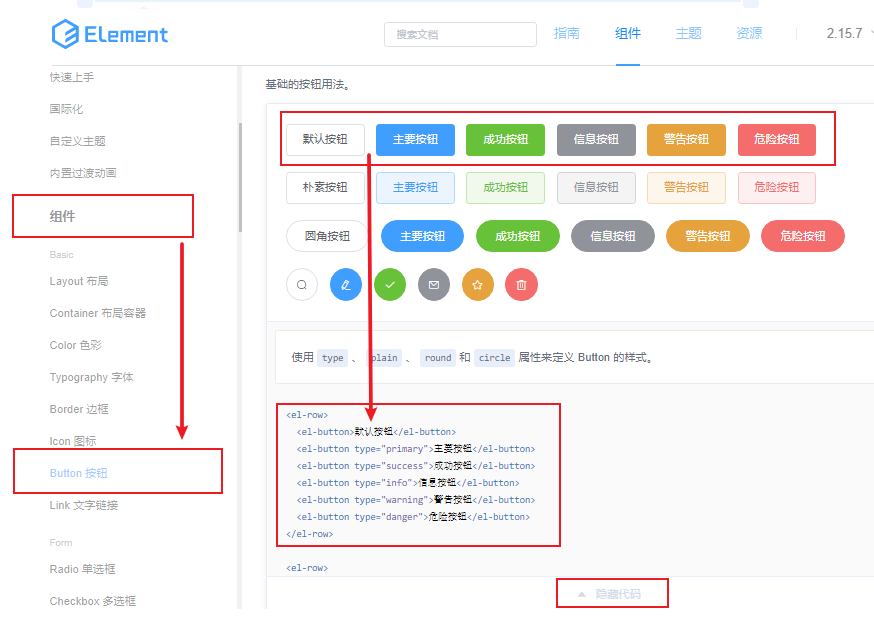This screenshot has height=630, width=874.
Task: Click the solid blue 主要按钮 in the first row
Action: (415, 139)
